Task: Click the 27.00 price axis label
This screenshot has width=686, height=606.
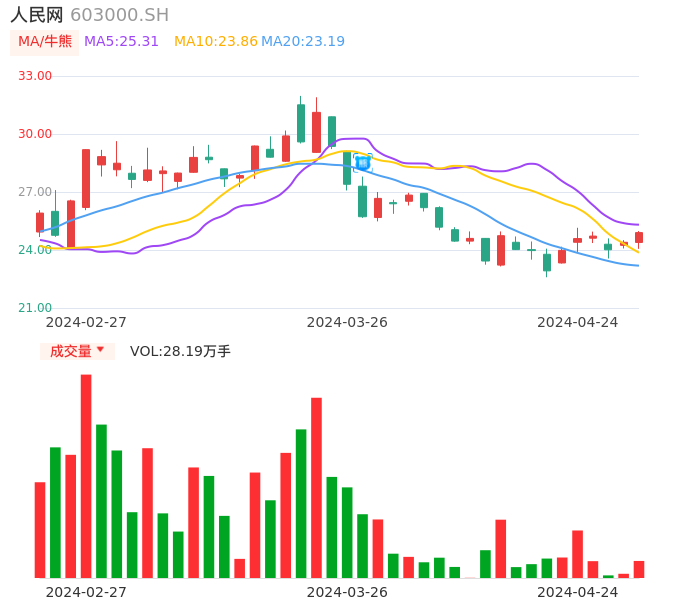Action: click(36, 192)
